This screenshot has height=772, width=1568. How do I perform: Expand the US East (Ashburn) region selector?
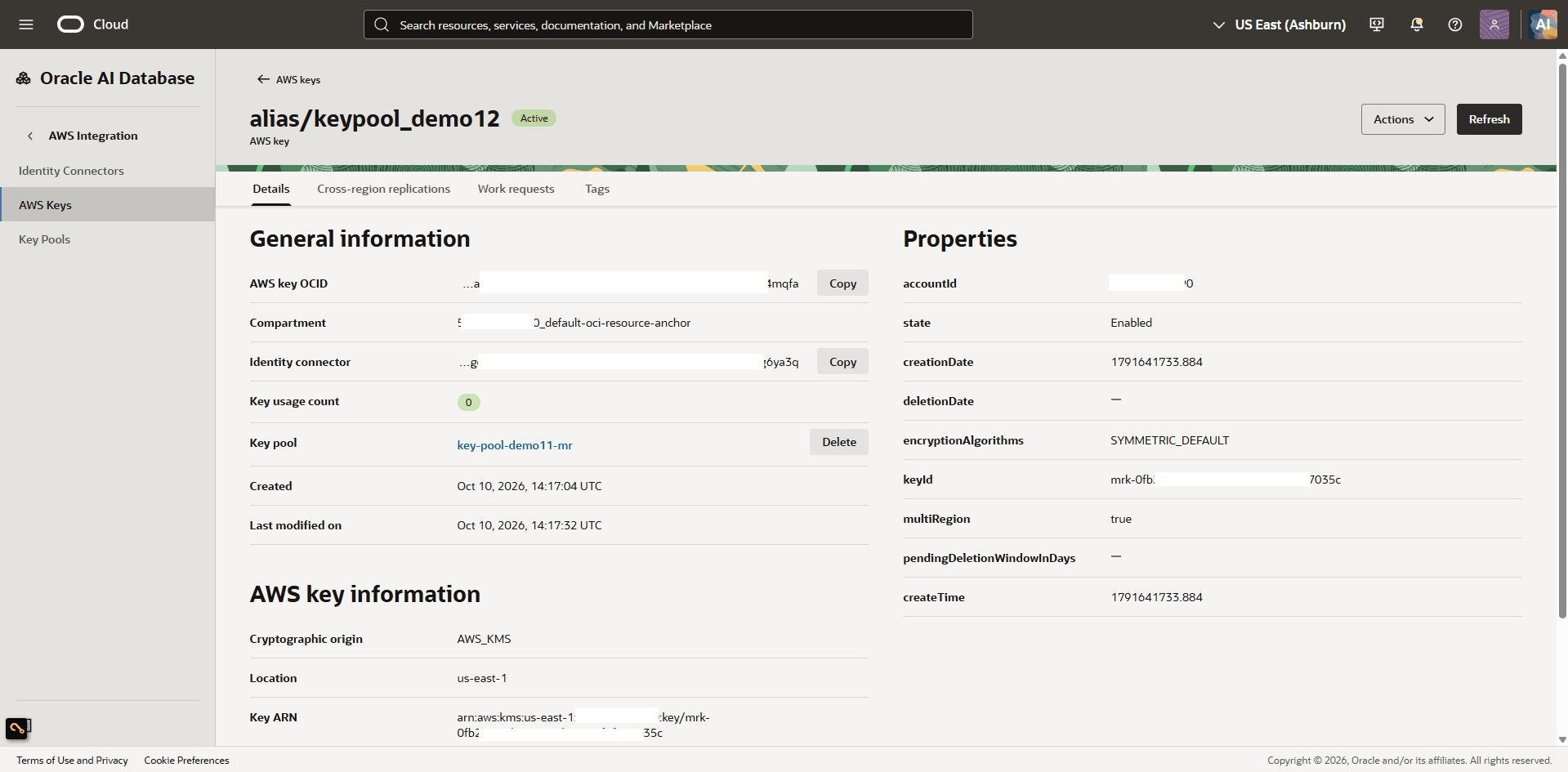point(1279,25)
